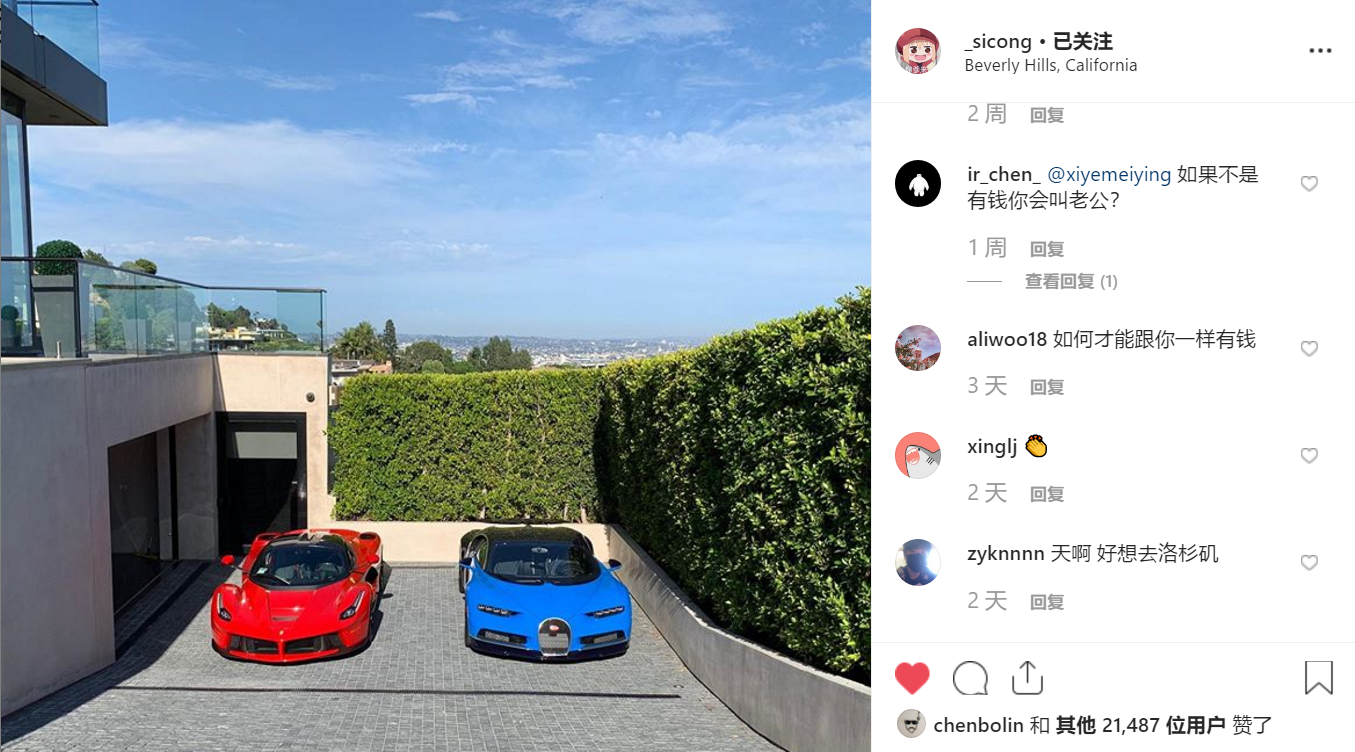Image resolution: width=1355 pixels, height=752 pixels.
Task: Reply to zyknnnn's comment via 回复
Action: 1047,602
